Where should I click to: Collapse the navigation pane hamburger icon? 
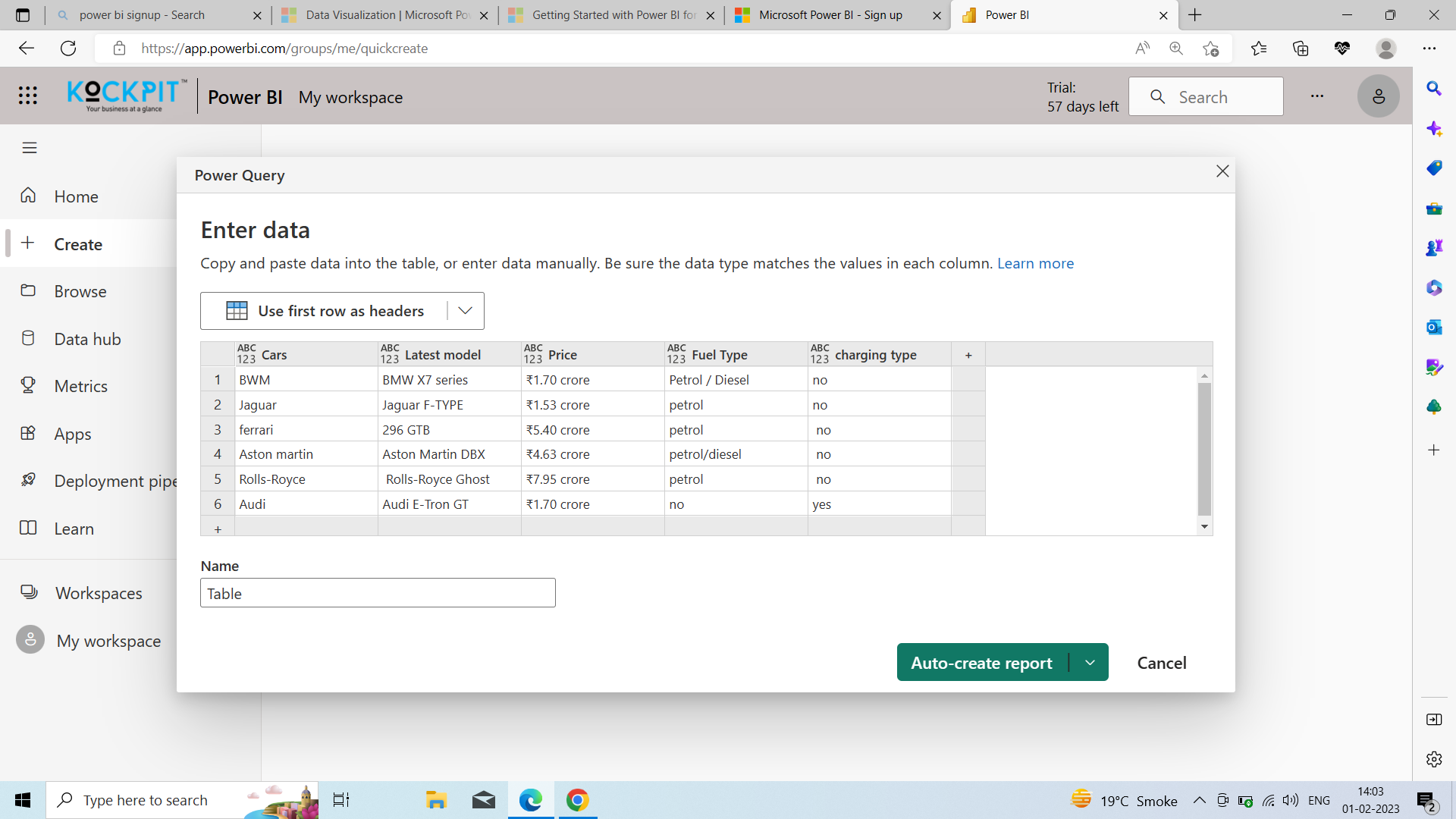[x=30, y=148]
